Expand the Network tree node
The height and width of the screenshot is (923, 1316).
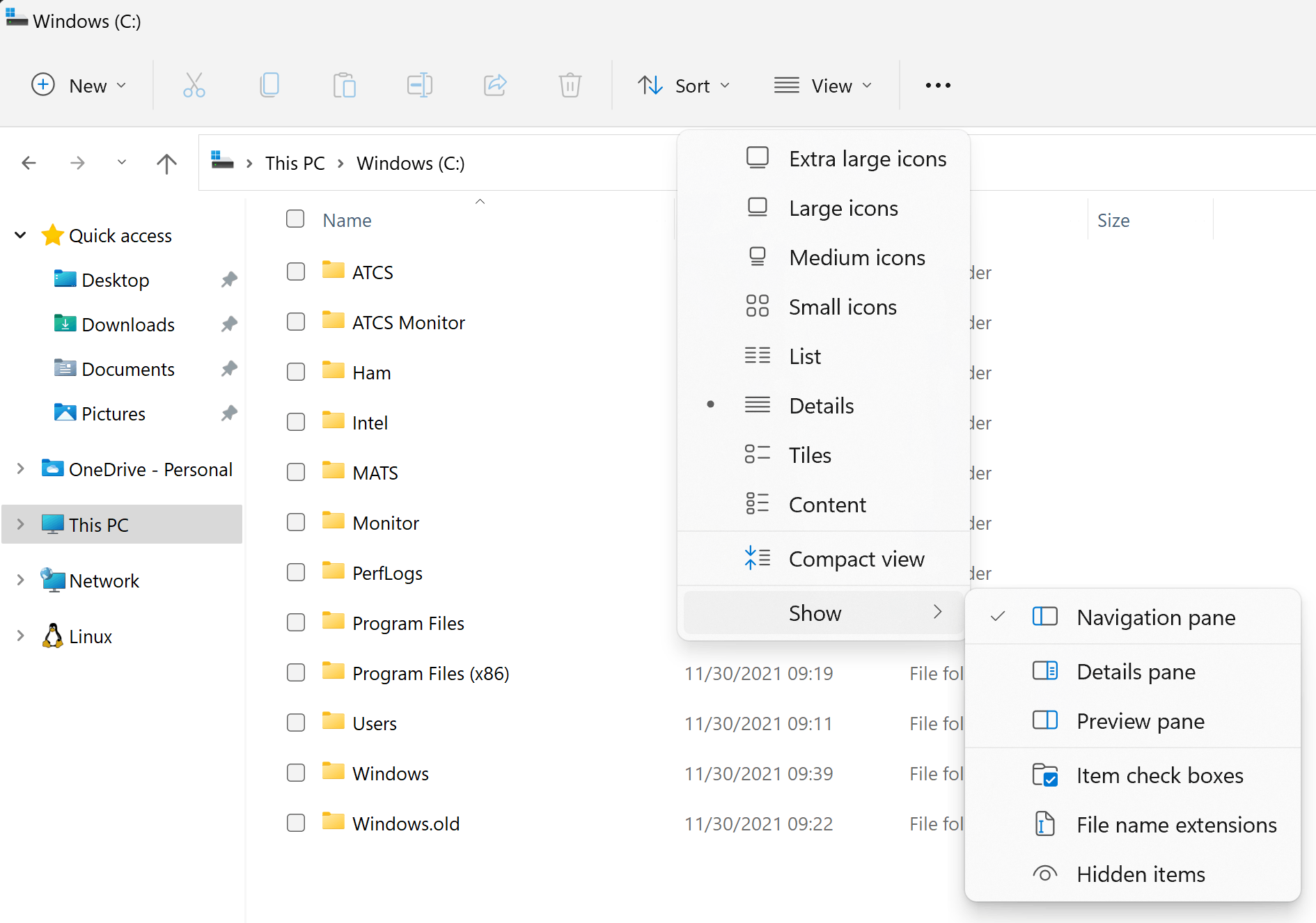pyautogui.click(x=21, y=580)
